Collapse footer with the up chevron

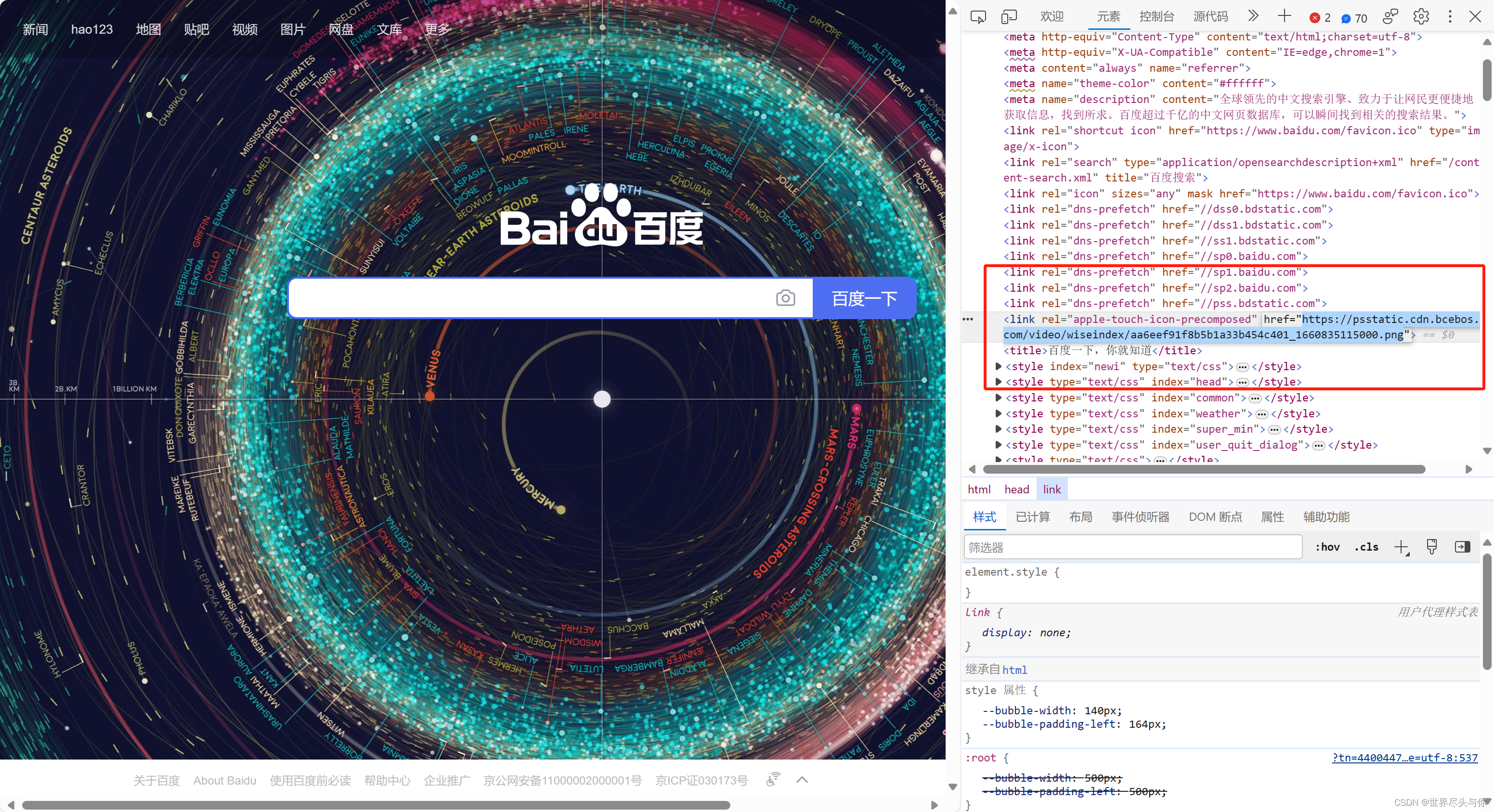coord(802,780)
